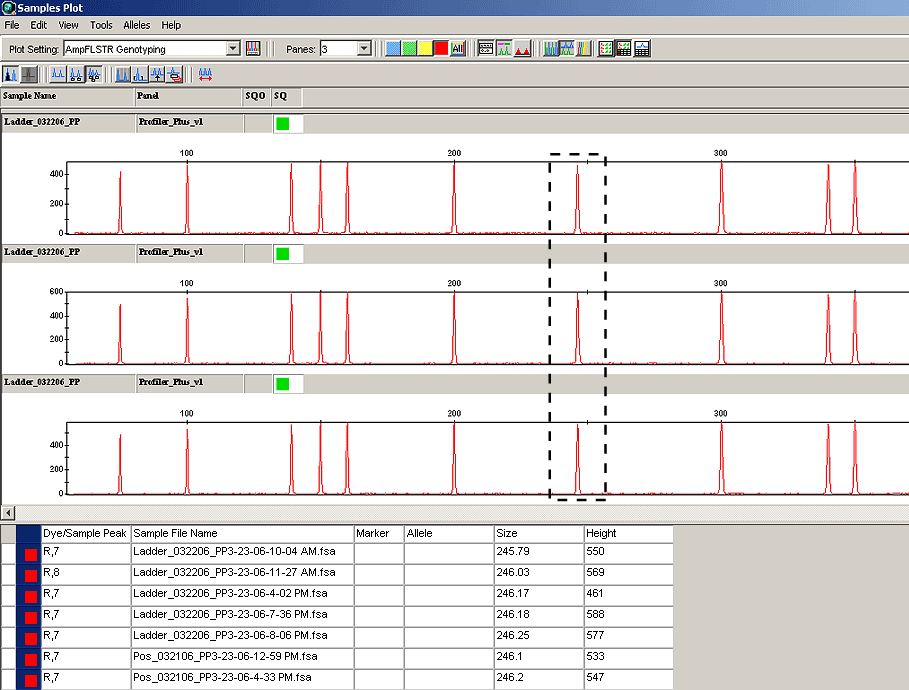Viewport: 909px width, 690px height.
Task: Click the horizontal scrollbar left arrow
Action: [8, 513]
